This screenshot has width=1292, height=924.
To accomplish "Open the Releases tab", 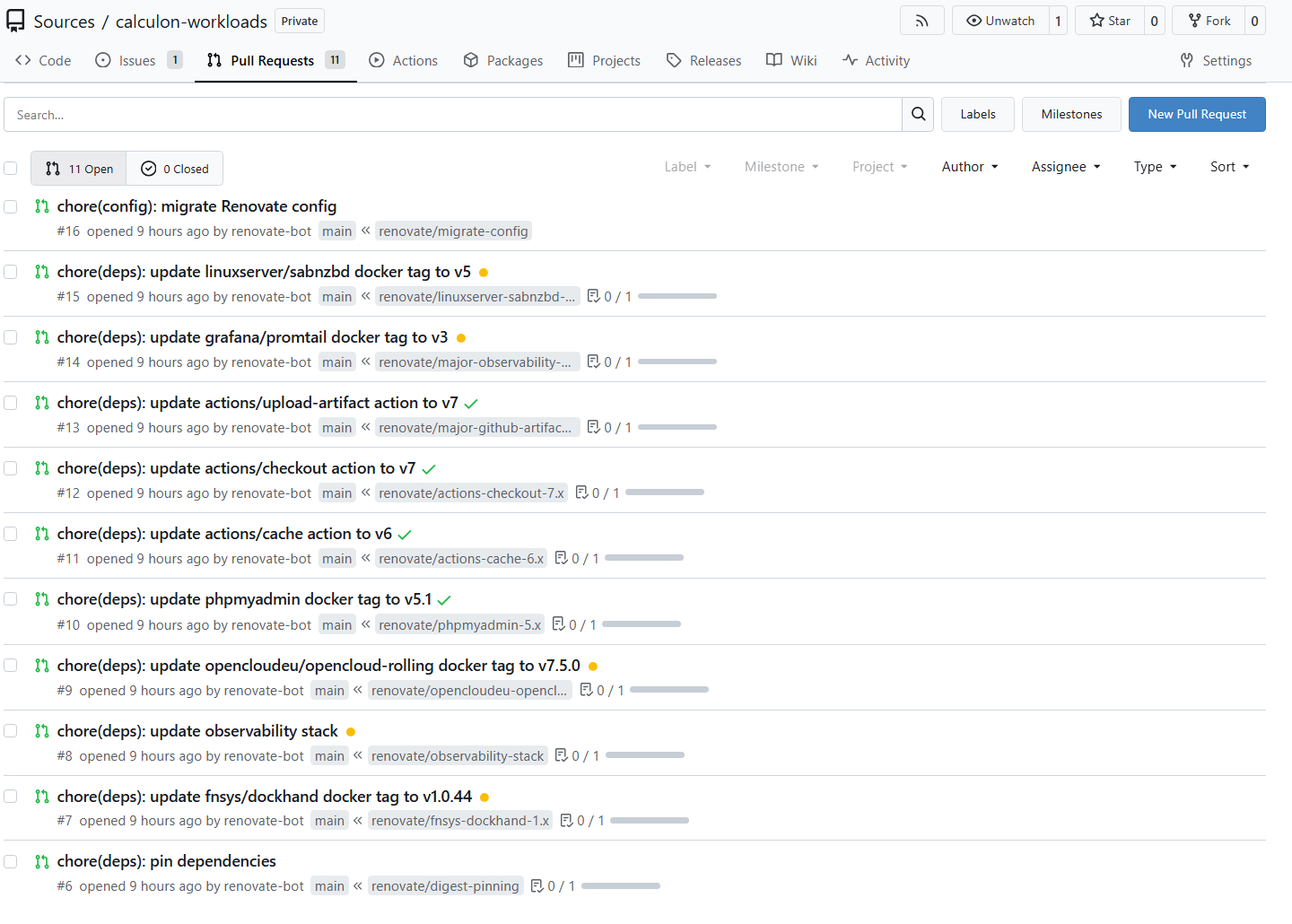I will [x=704, y=60].
